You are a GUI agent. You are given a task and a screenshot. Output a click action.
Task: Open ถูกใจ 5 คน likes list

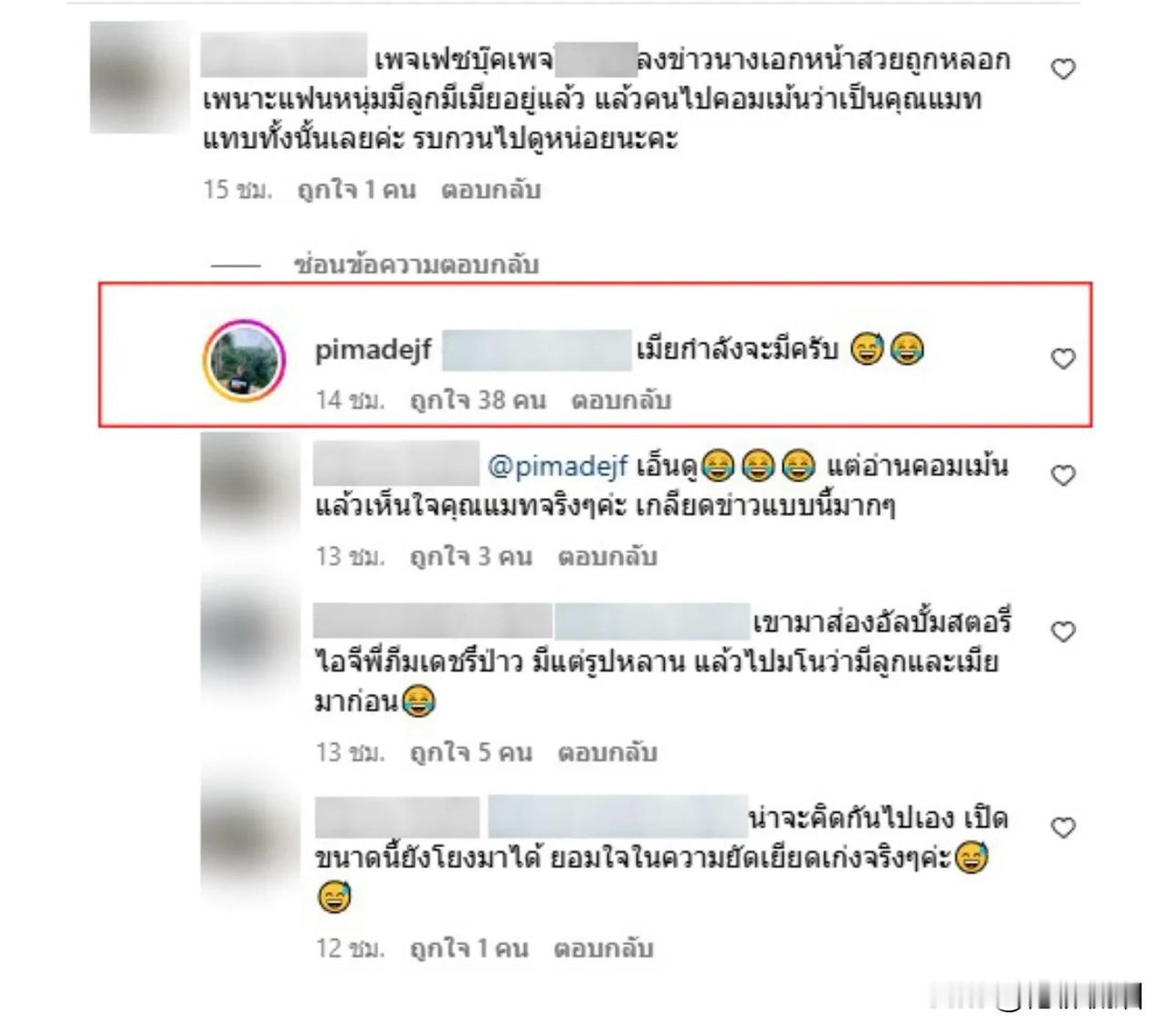click(x=471, y=753)
